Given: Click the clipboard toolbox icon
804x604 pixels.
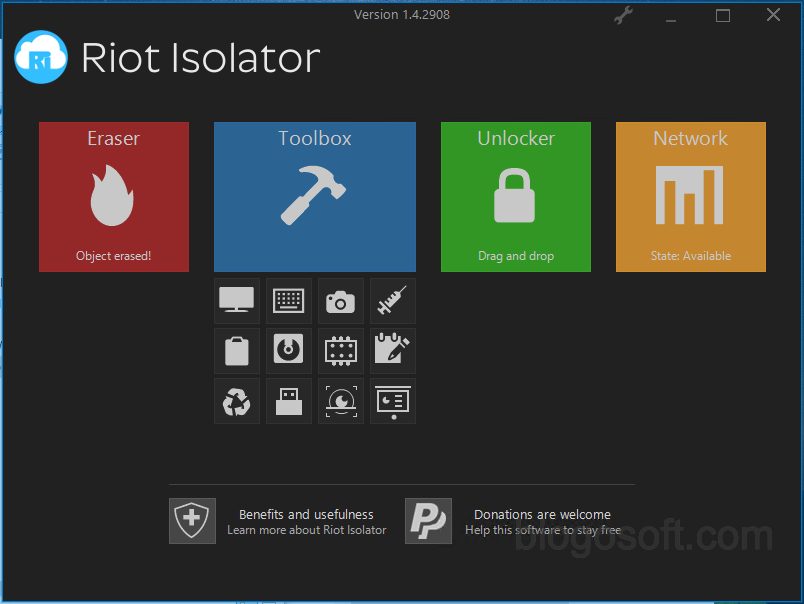Looking at the screenshot, I should [x=237, y=351].
